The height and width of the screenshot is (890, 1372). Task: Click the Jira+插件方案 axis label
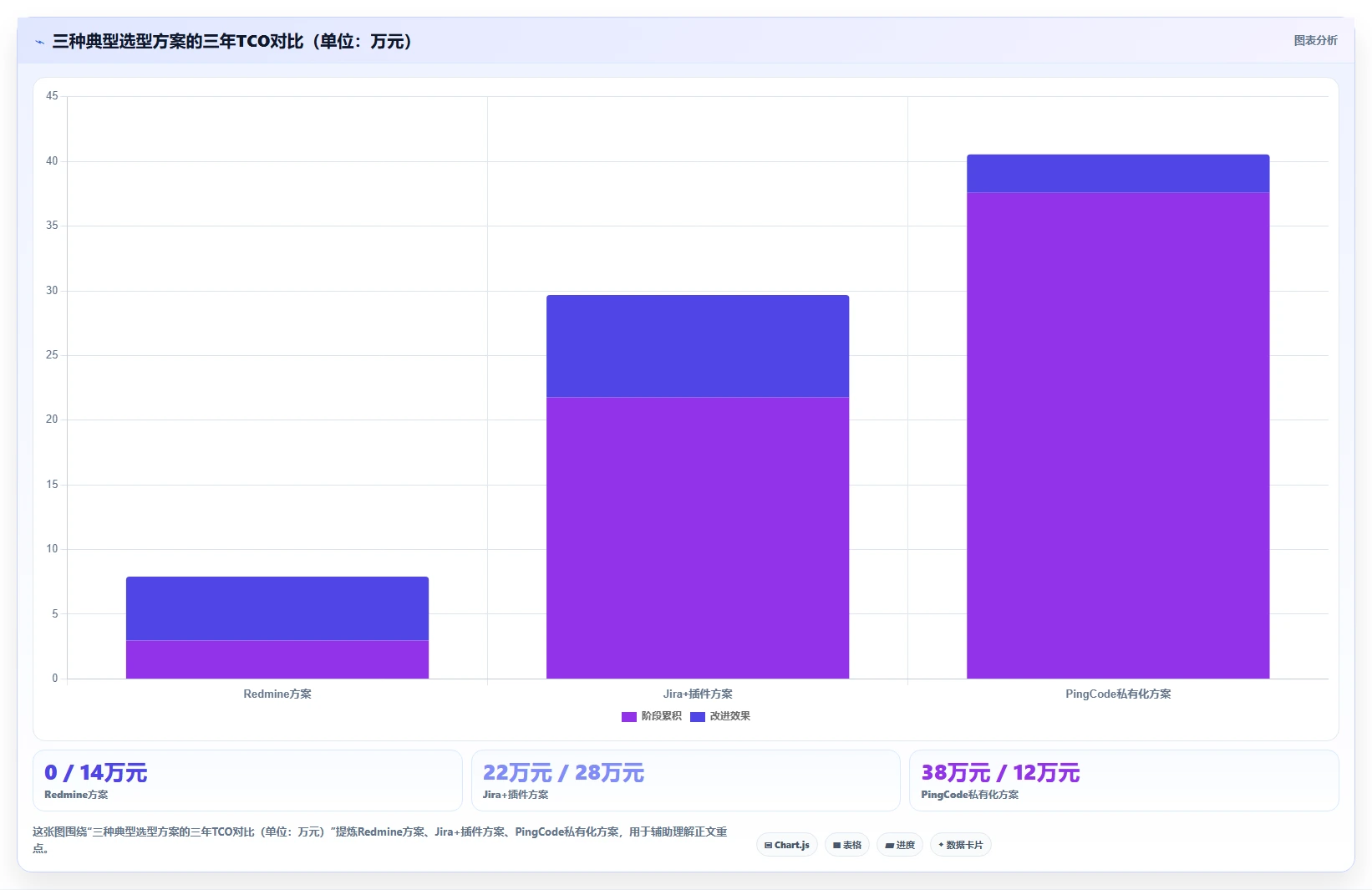698,694
